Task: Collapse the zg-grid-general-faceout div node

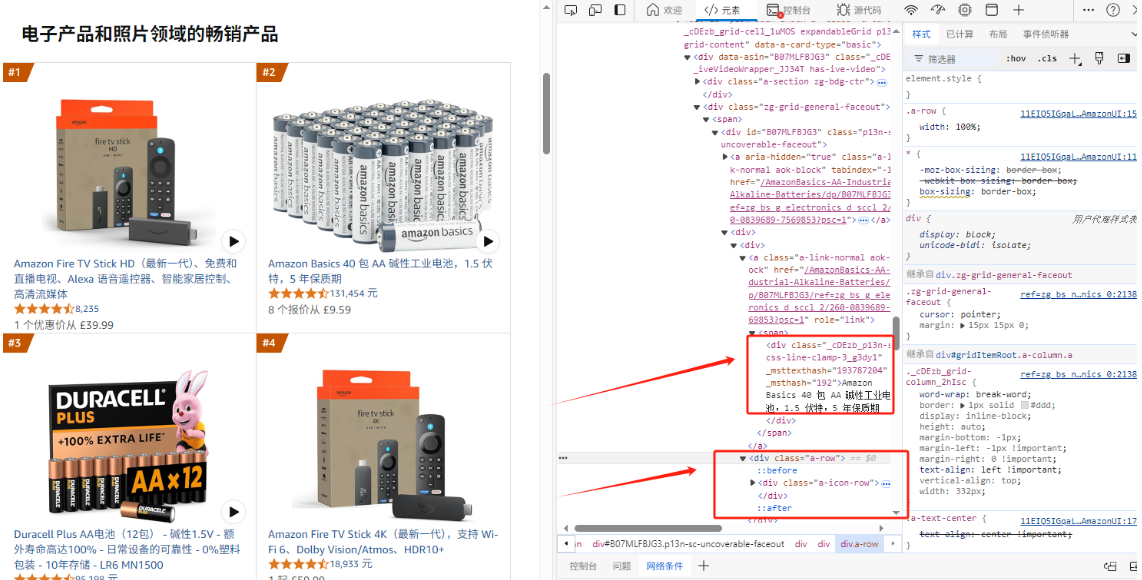Action: click(x=697, y=107)
